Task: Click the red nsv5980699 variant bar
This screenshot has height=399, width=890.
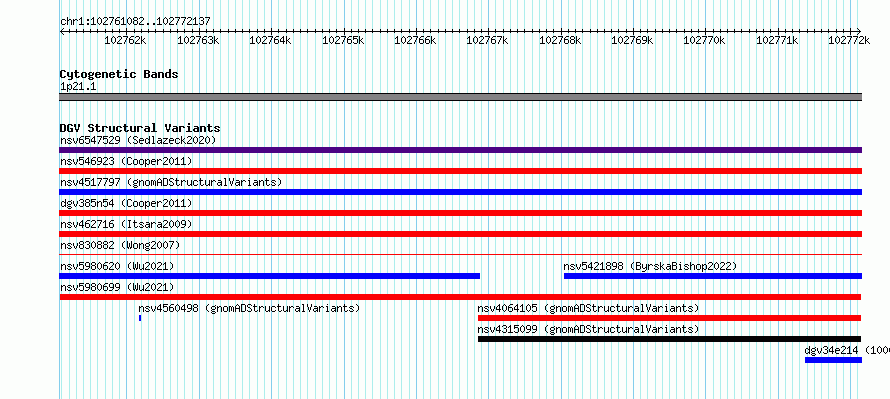Action: [460, 297]
